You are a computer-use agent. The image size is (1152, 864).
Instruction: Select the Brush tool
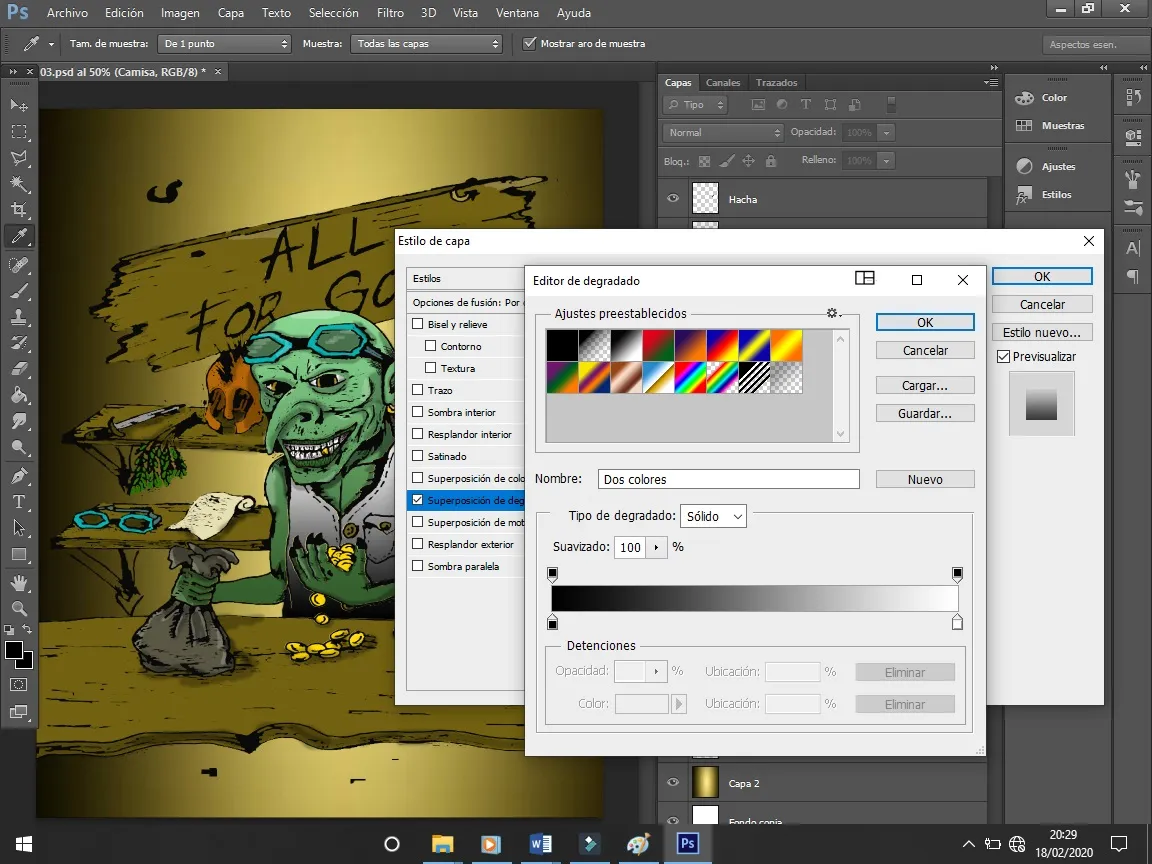(x=19, y=291)
